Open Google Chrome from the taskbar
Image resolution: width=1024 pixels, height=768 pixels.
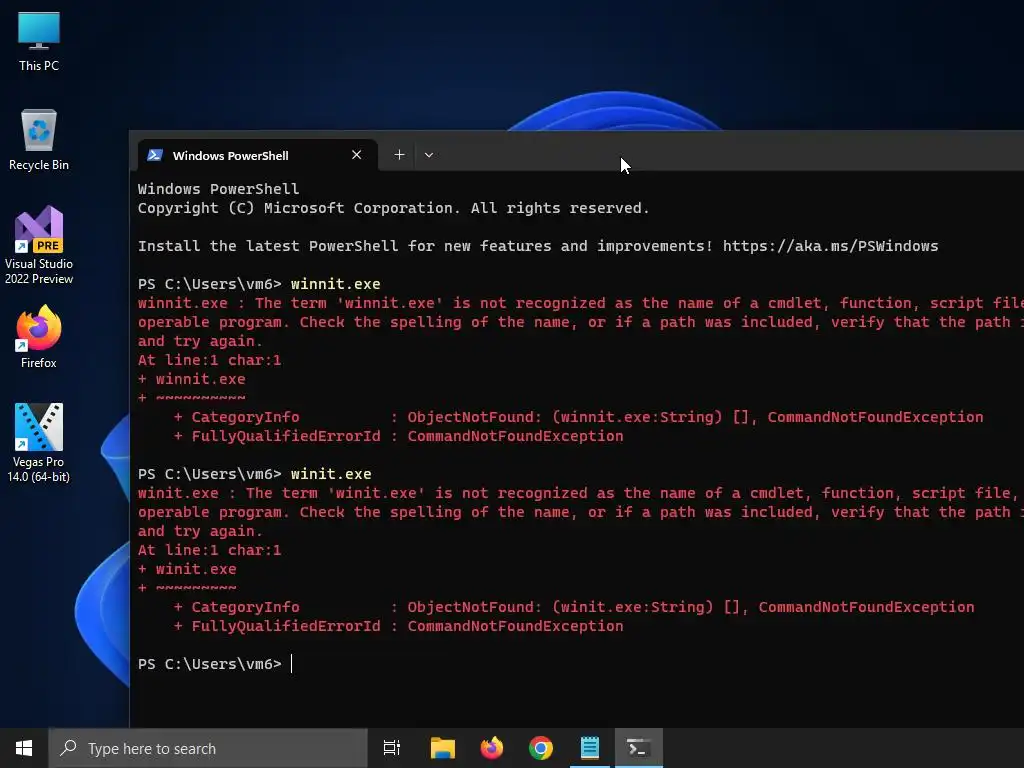[x=541, y=748]
